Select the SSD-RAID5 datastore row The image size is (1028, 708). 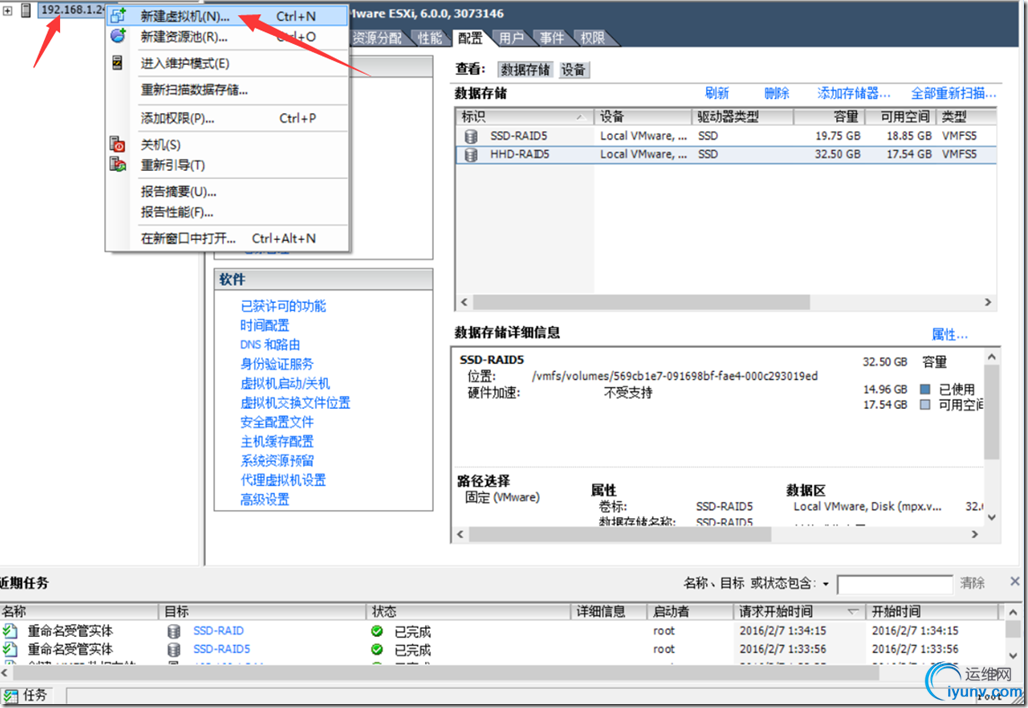pyautogui.click(x=726, y=136)
